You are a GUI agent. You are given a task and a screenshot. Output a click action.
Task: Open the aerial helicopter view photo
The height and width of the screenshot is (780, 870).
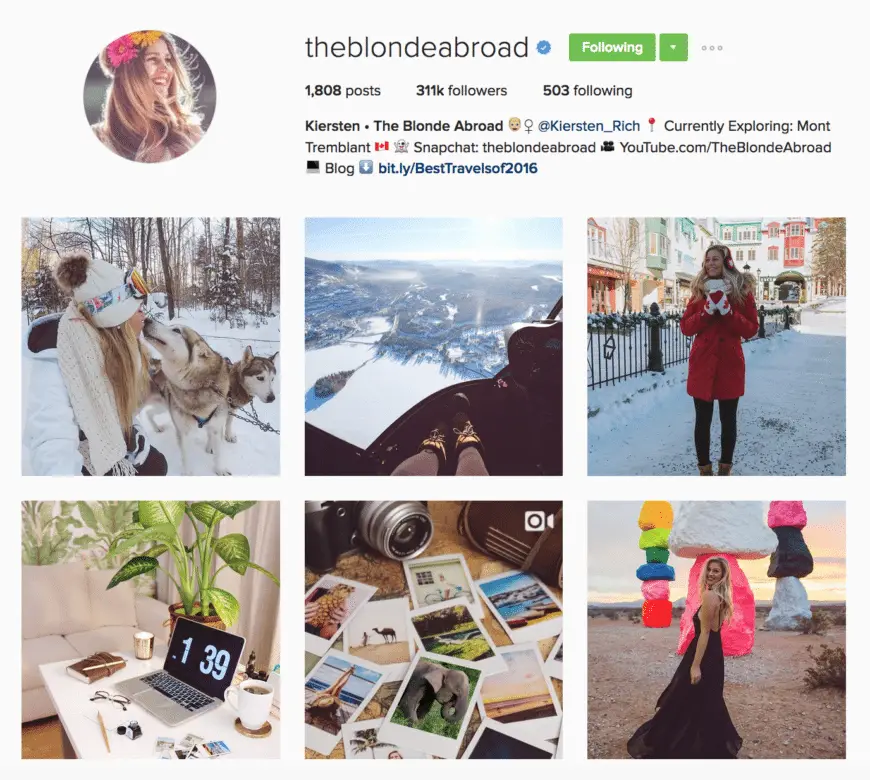coord(434,346)
